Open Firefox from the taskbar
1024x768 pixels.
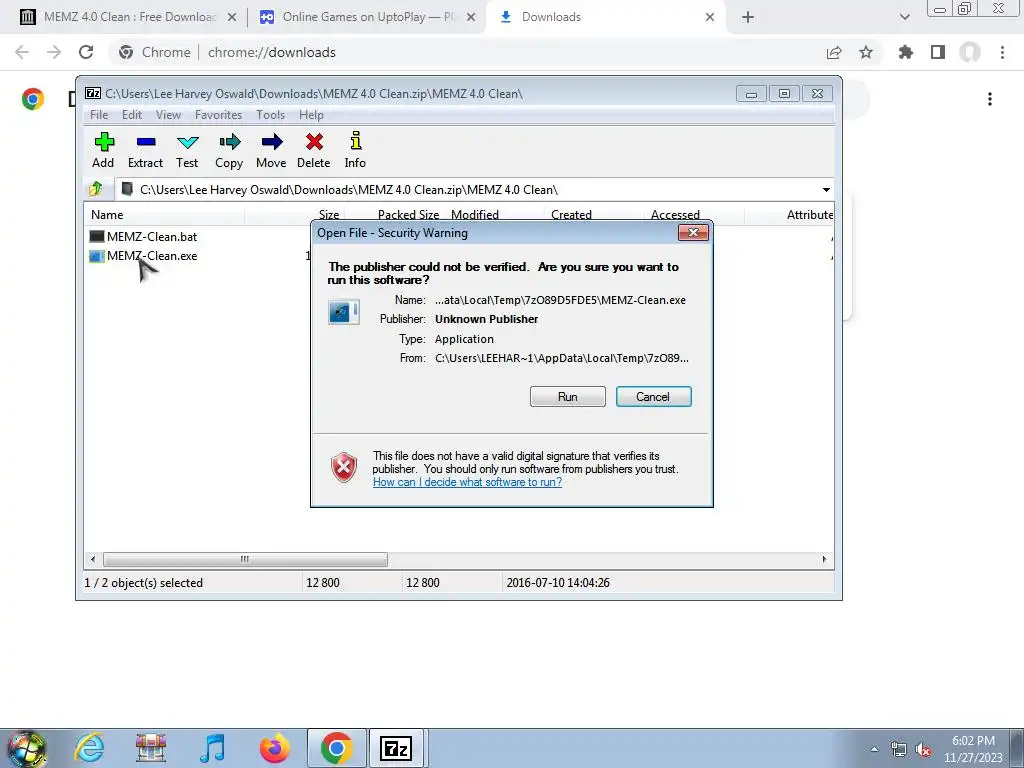pos(274,748)
